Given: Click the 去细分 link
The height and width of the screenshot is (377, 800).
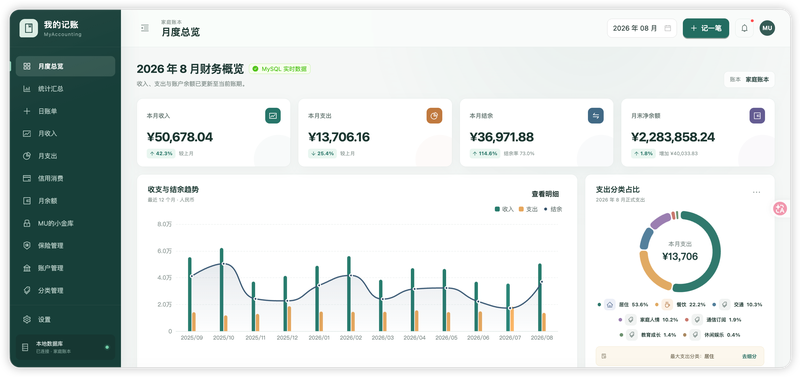Looking at the screenshot, I should pos(748,357).
